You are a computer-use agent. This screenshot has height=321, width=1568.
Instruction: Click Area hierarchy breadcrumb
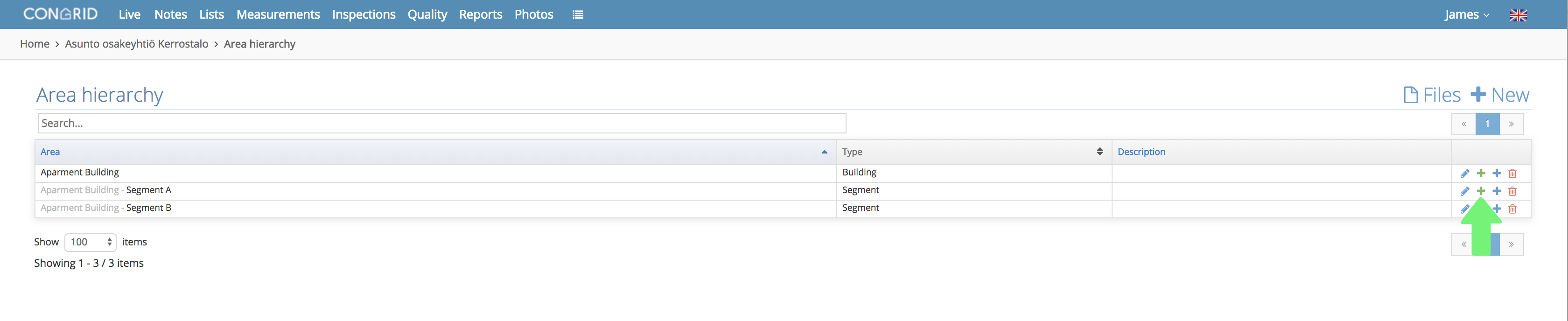259,44
